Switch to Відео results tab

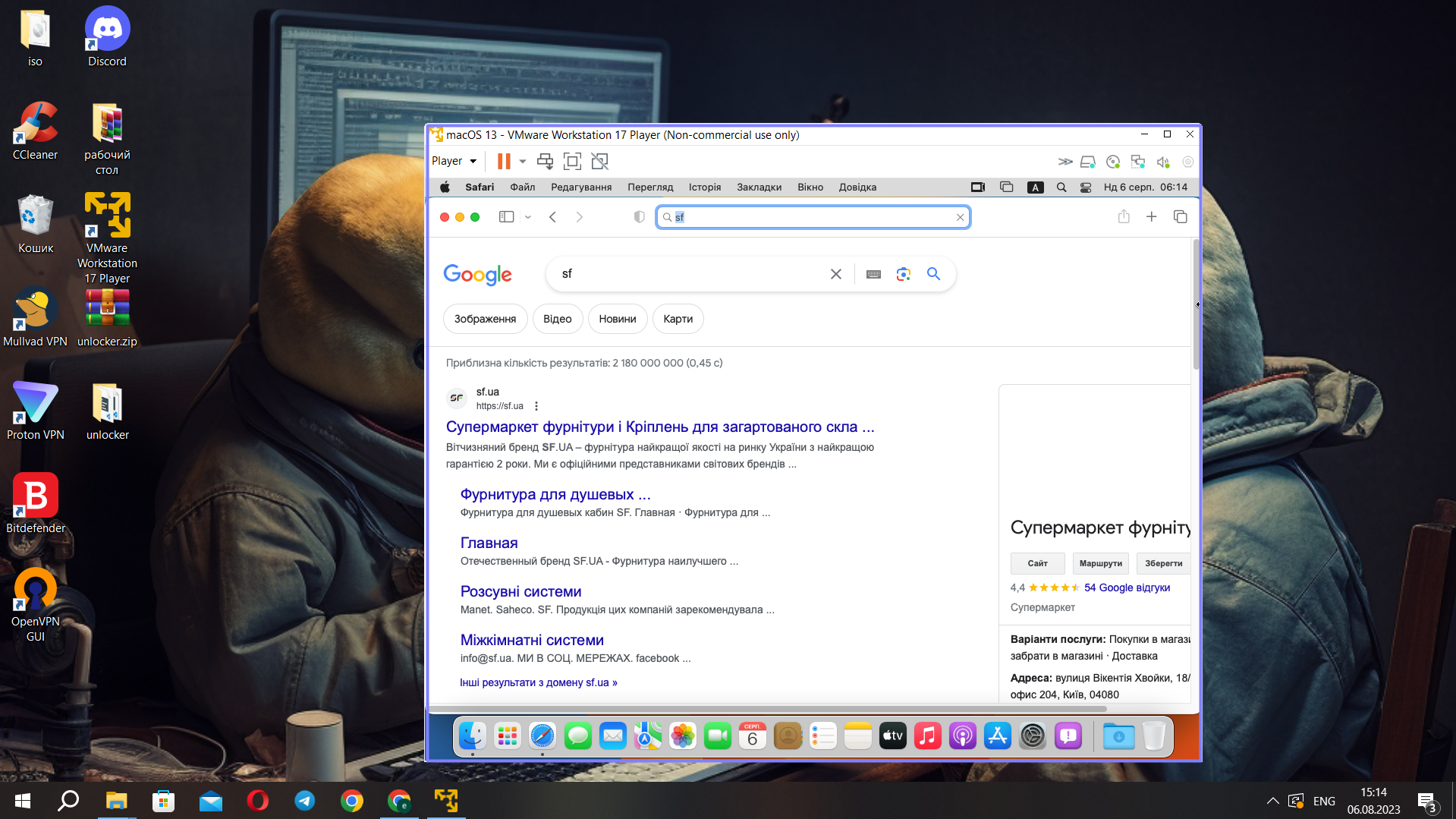(x=557, y=319)
